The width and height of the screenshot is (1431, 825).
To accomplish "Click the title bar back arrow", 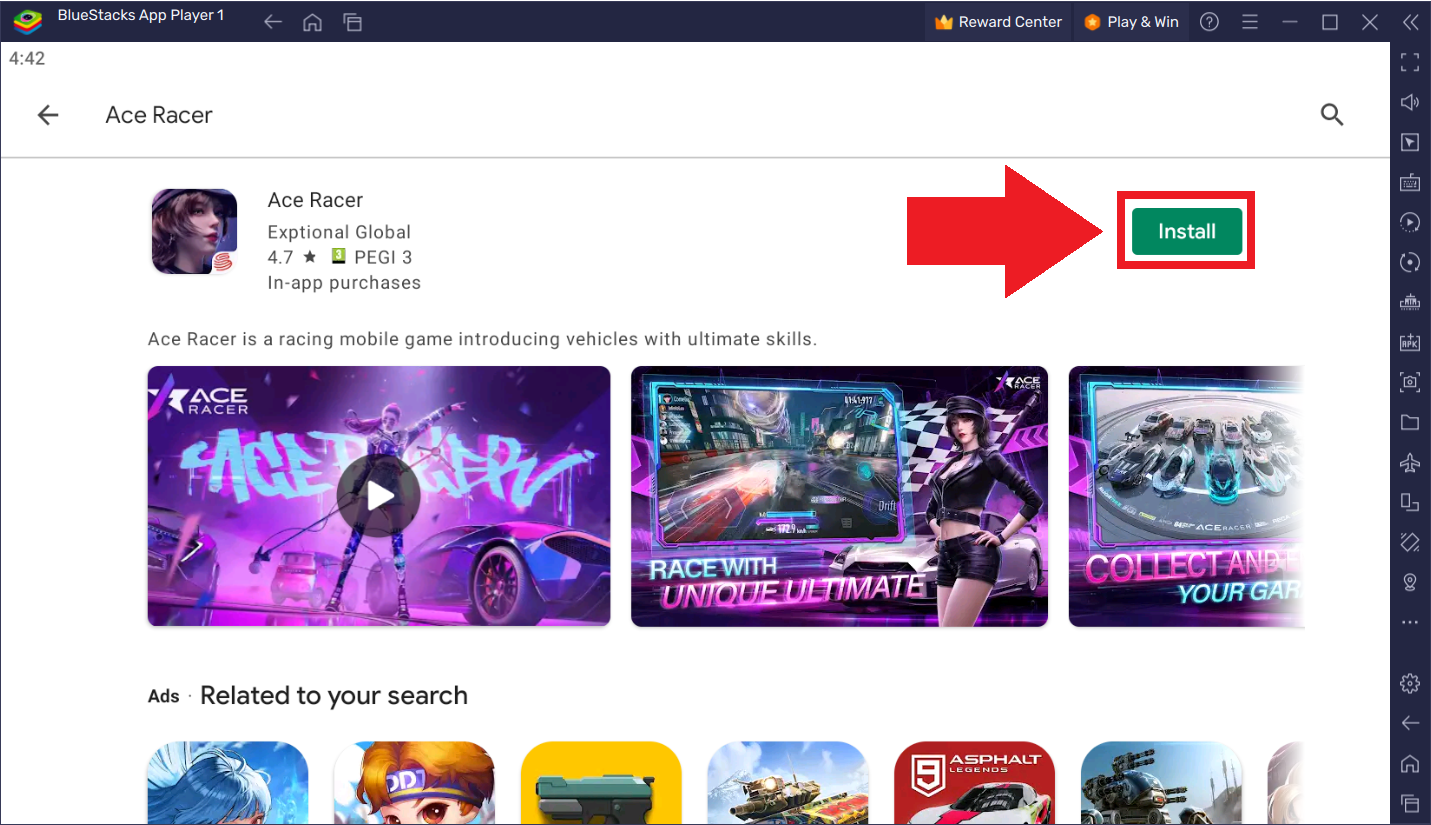I will (273, 22).
